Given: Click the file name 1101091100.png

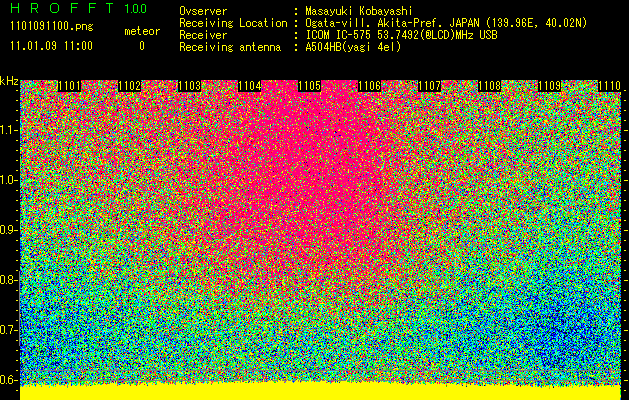Looking at the screenshot, I should (x=52, y=27).
